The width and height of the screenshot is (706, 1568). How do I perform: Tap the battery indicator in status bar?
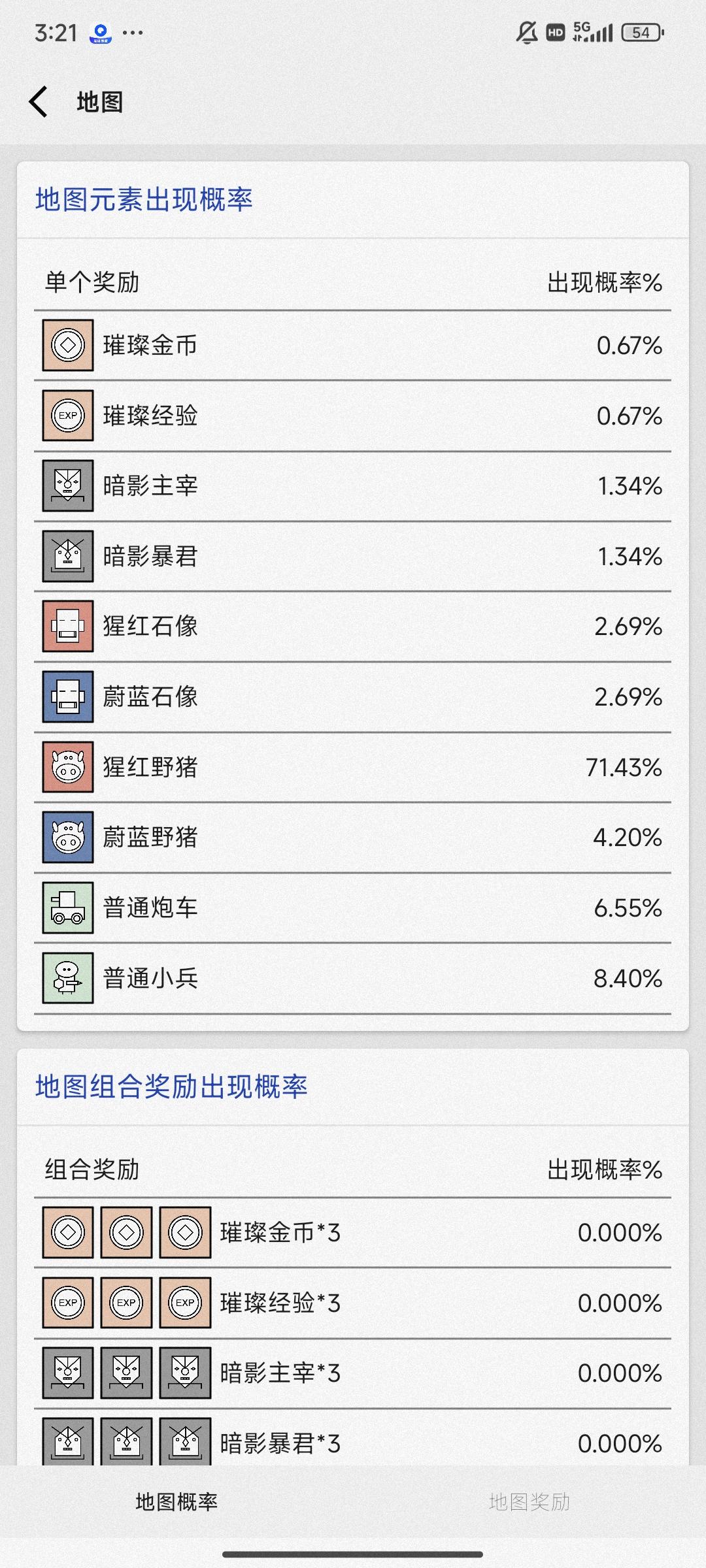[x=643, y=32]
